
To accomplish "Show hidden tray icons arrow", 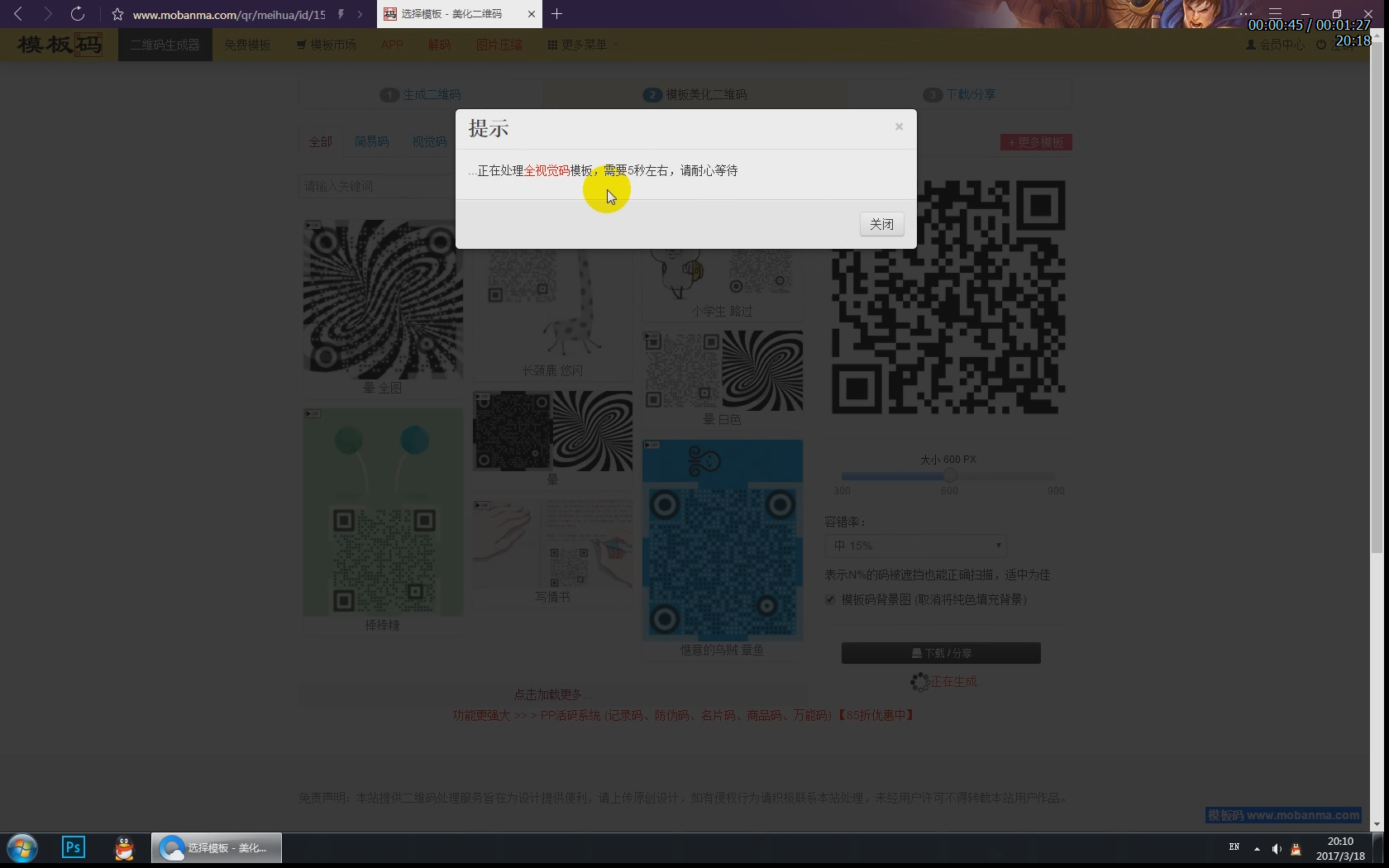I will 1257,848.
